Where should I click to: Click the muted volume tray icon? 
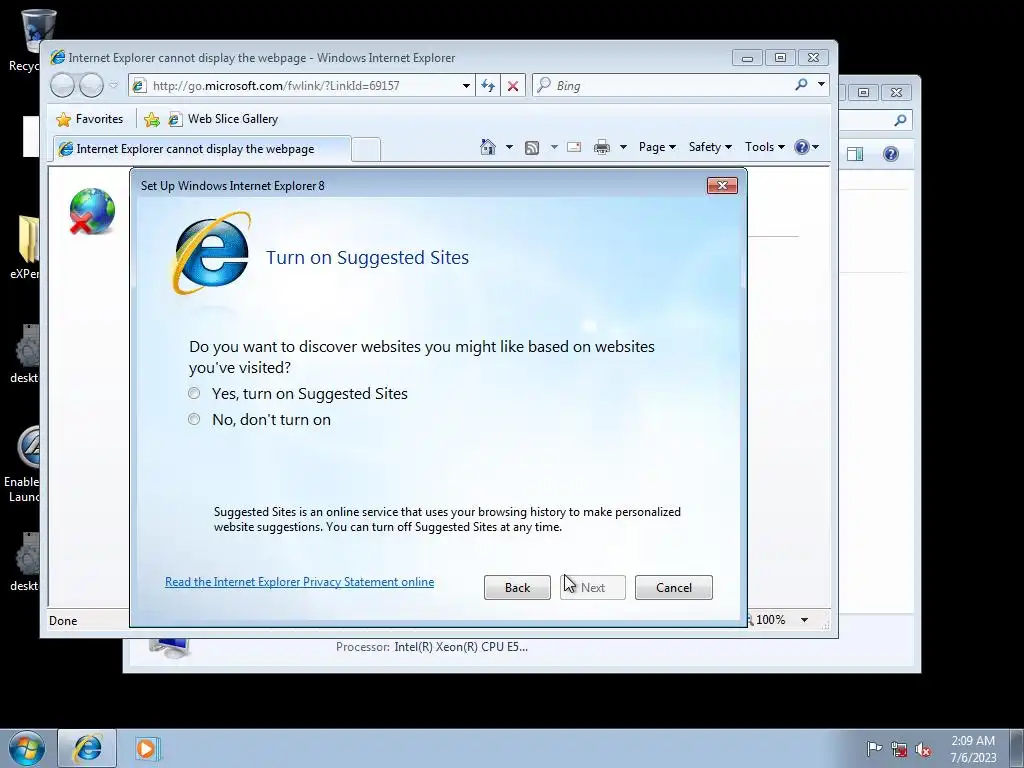923,749
